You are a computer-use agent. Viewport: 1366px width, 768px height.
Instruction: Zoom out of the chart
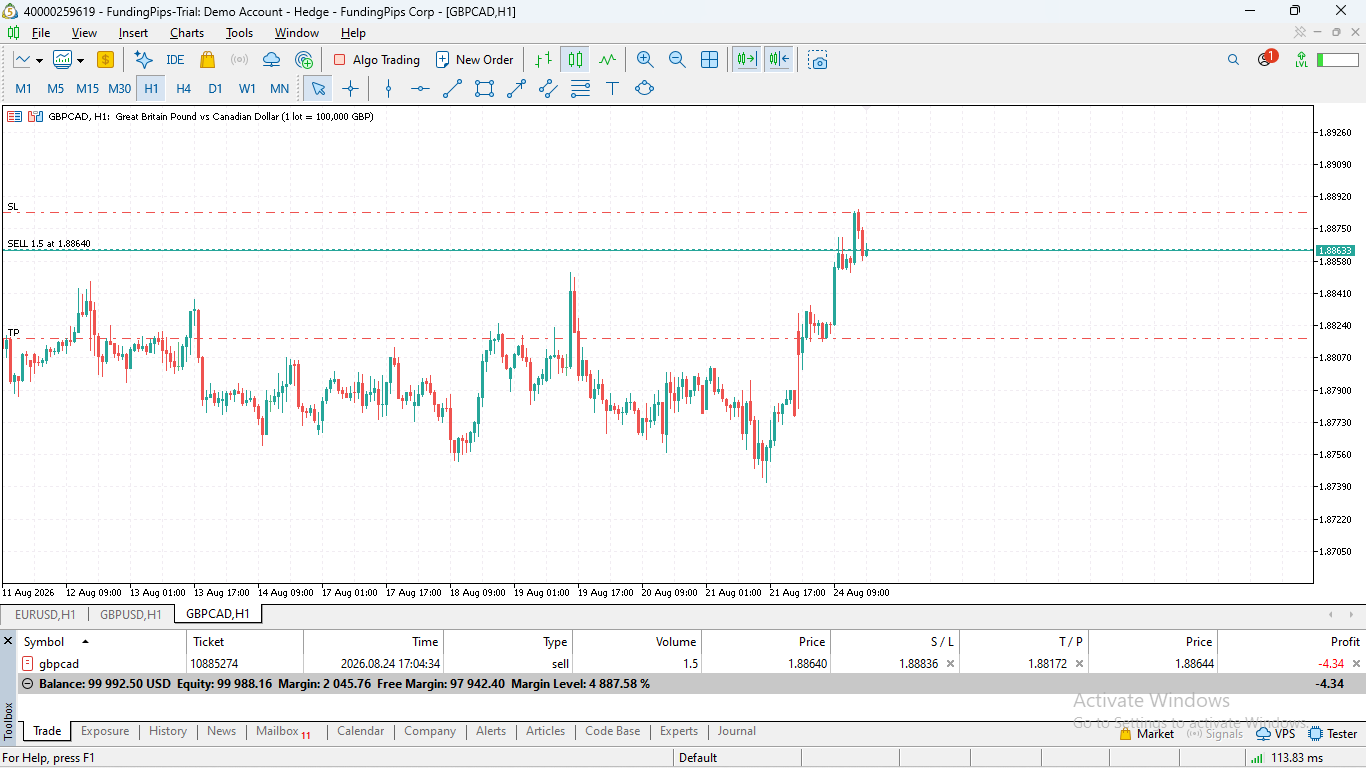coord(677,60)
